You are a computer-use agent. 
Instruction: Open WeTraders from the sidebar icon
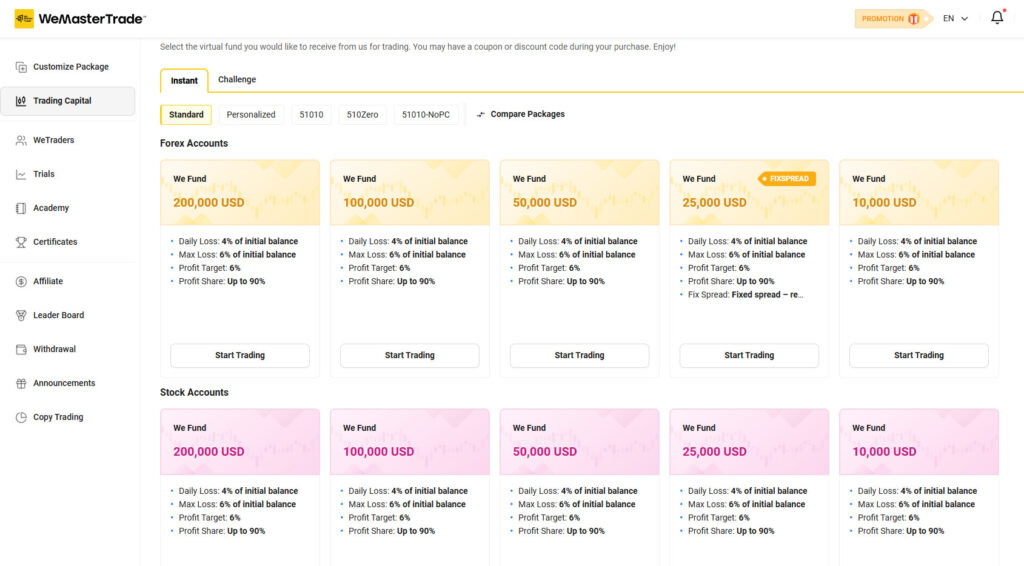point(21,141)
